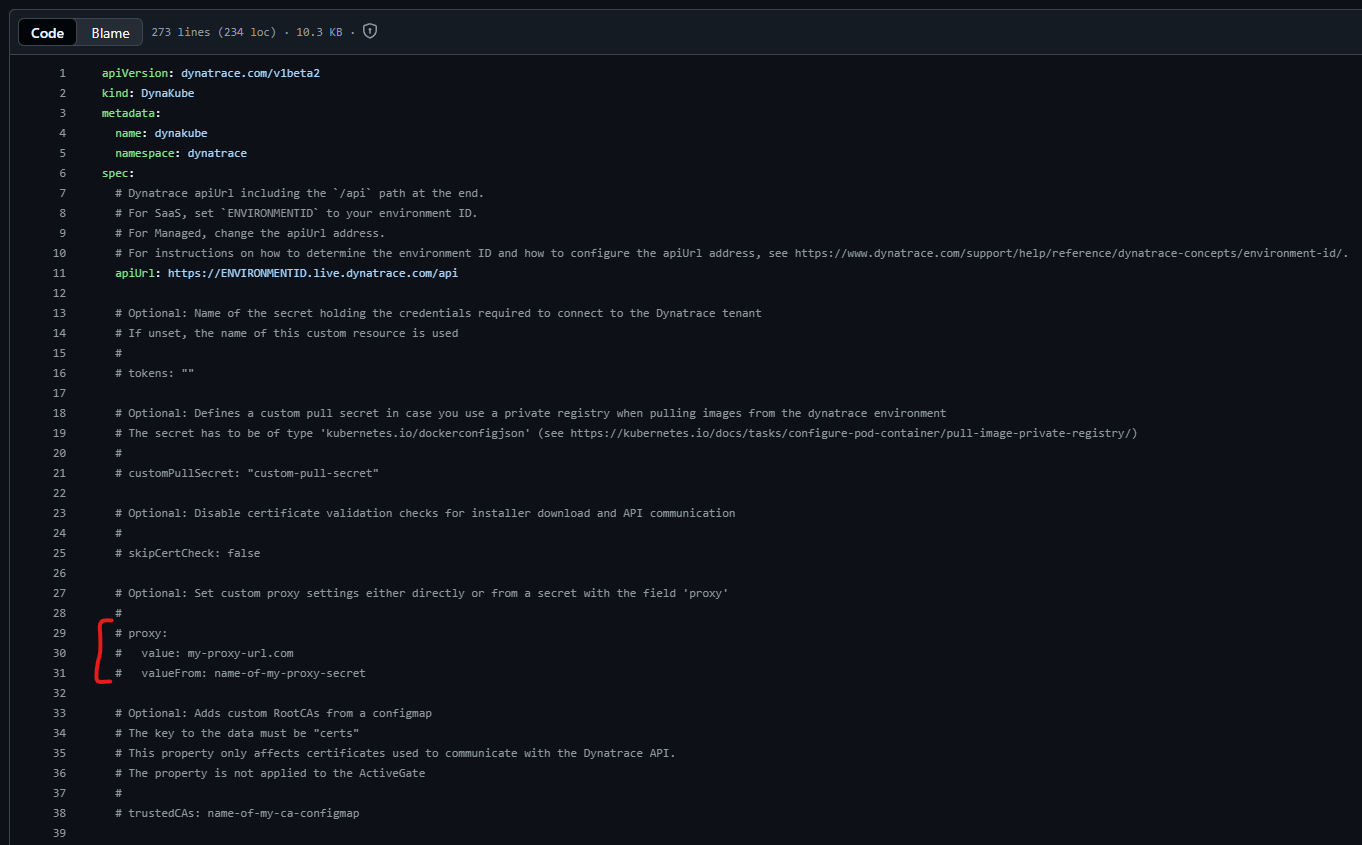The image size is (1362, 845).
Task: Click line number 38
Action: click(59, 813)
